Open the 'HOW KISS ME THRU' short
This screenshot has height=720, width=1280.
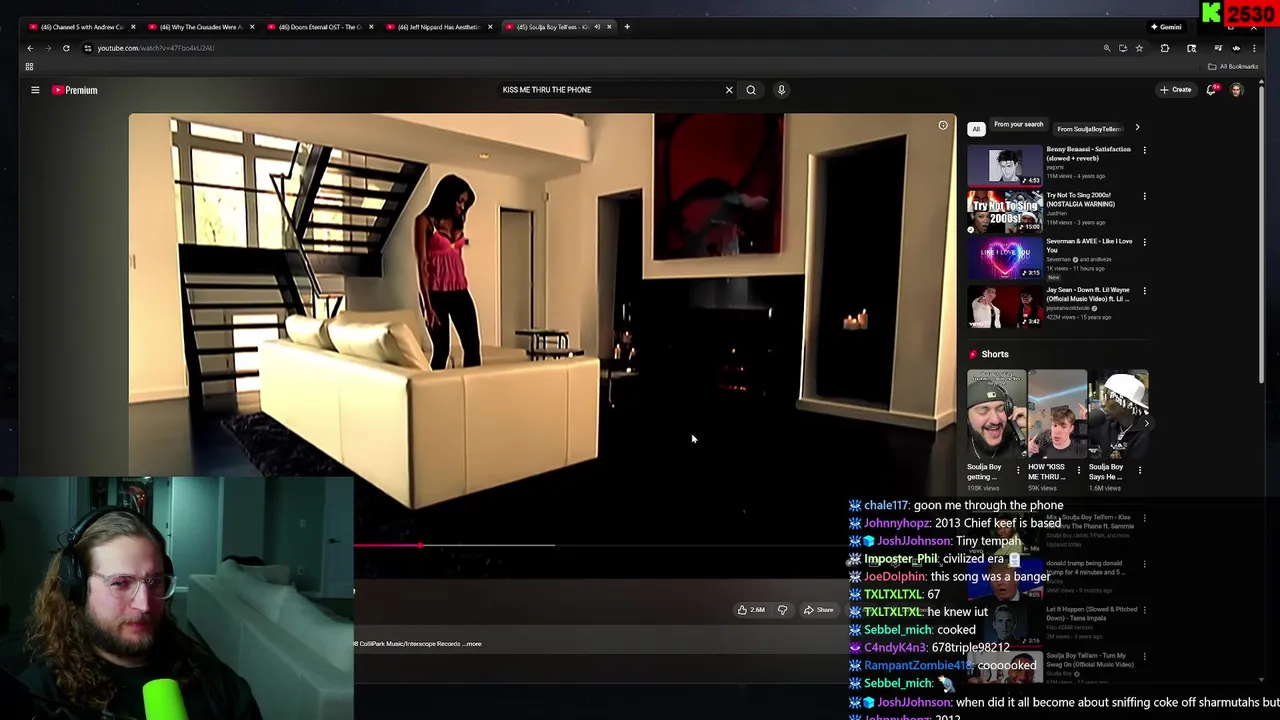(x=1057, y=415)
